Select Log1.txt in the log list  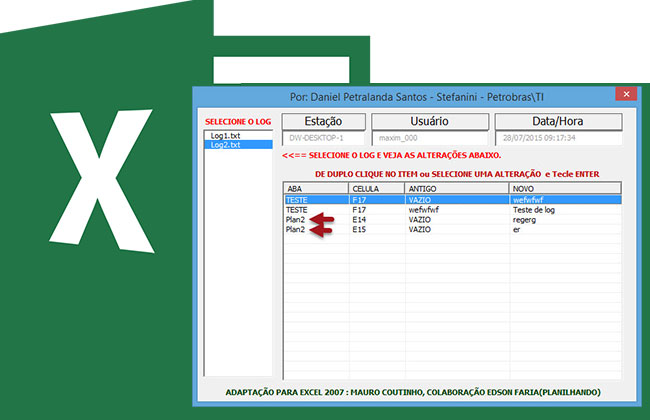tap(225, 136)
